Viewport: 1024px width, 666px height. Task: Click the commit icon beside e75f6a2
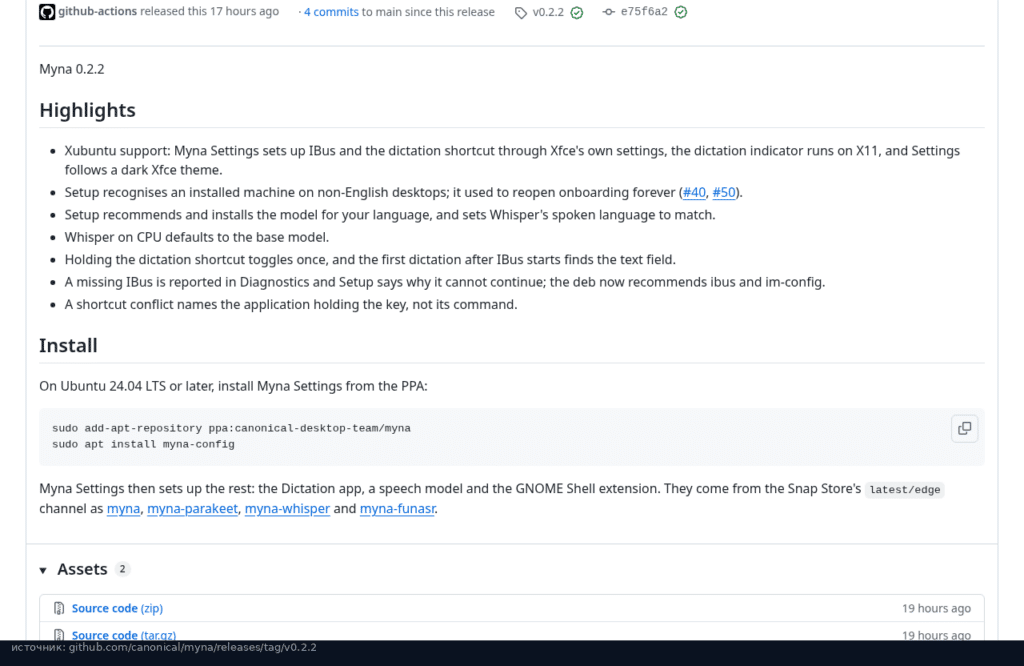[609, 12]
